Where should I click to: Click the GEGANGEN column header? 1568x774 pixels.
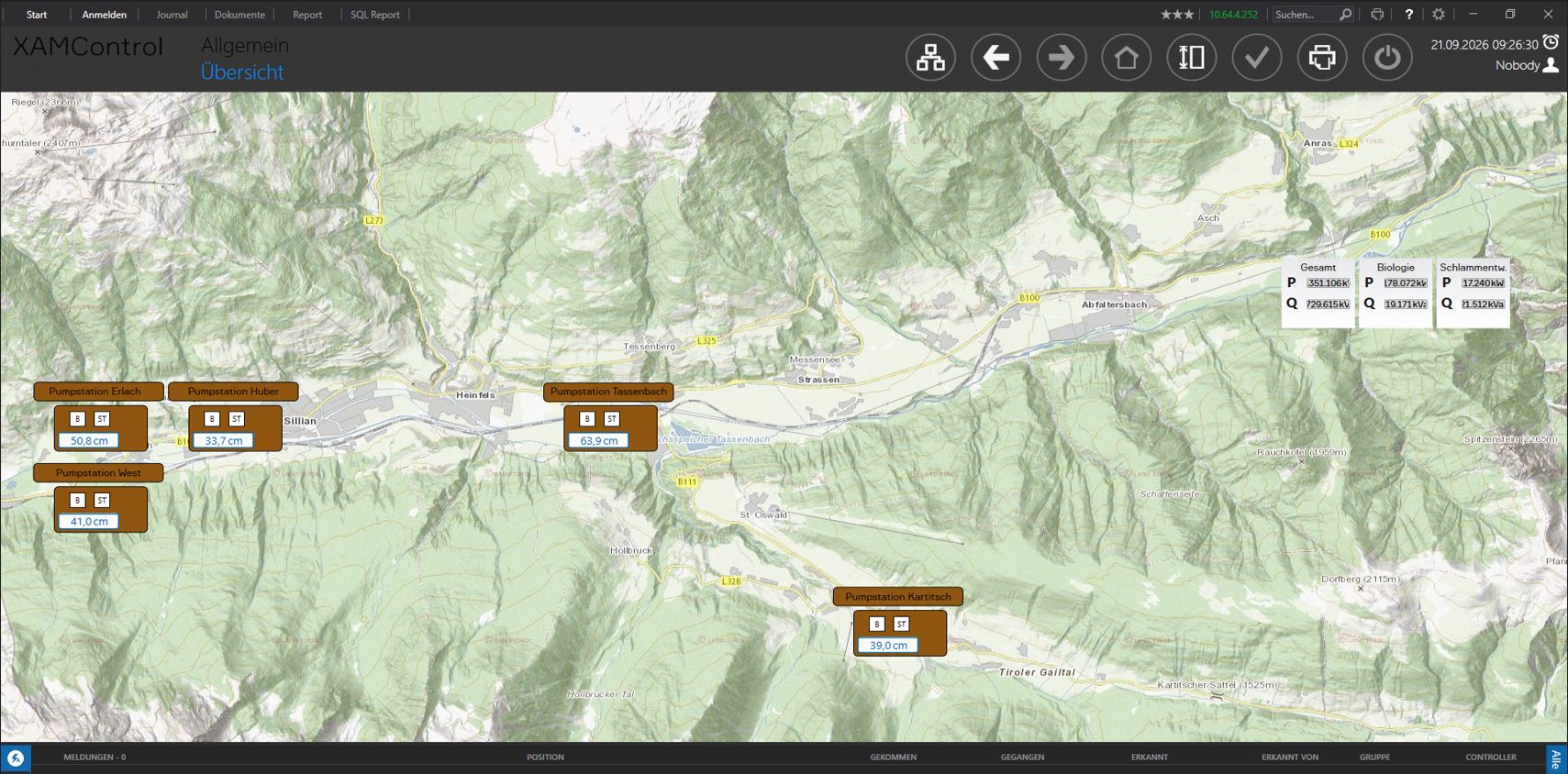pos(1022,757)
